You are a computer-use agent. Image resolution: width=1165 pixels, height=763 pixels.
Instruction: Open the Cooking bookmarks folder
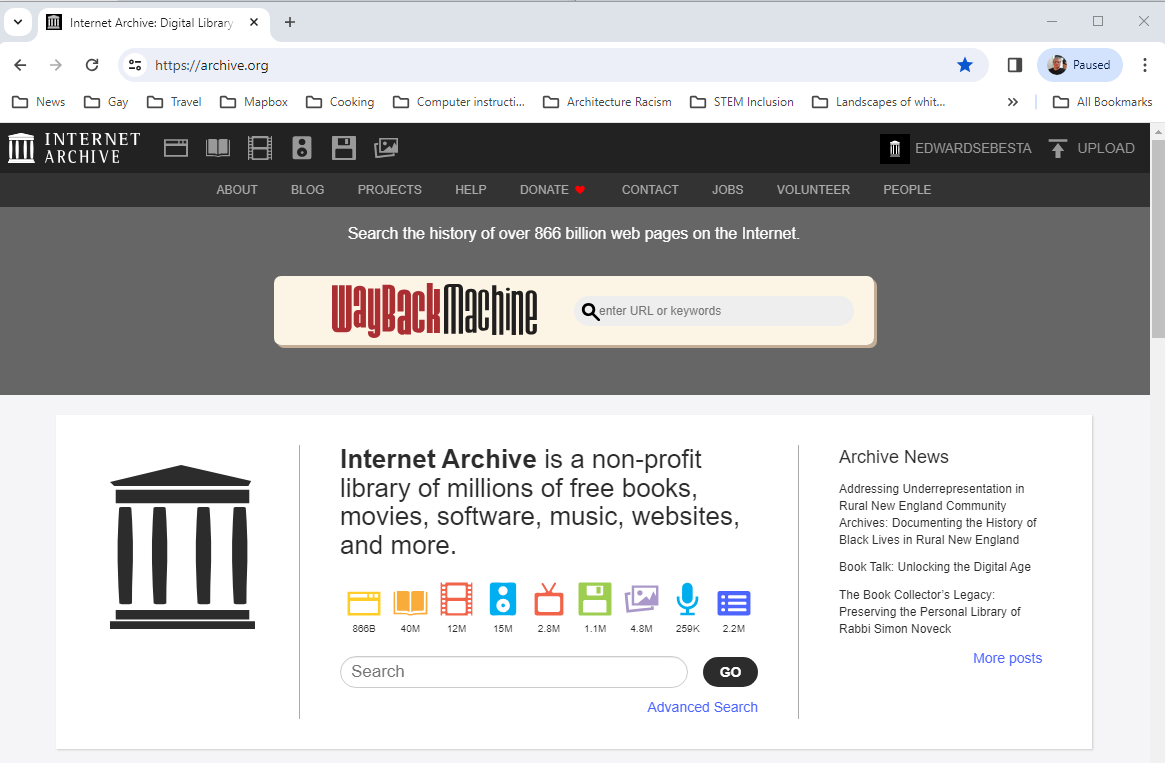click(340, 102)
